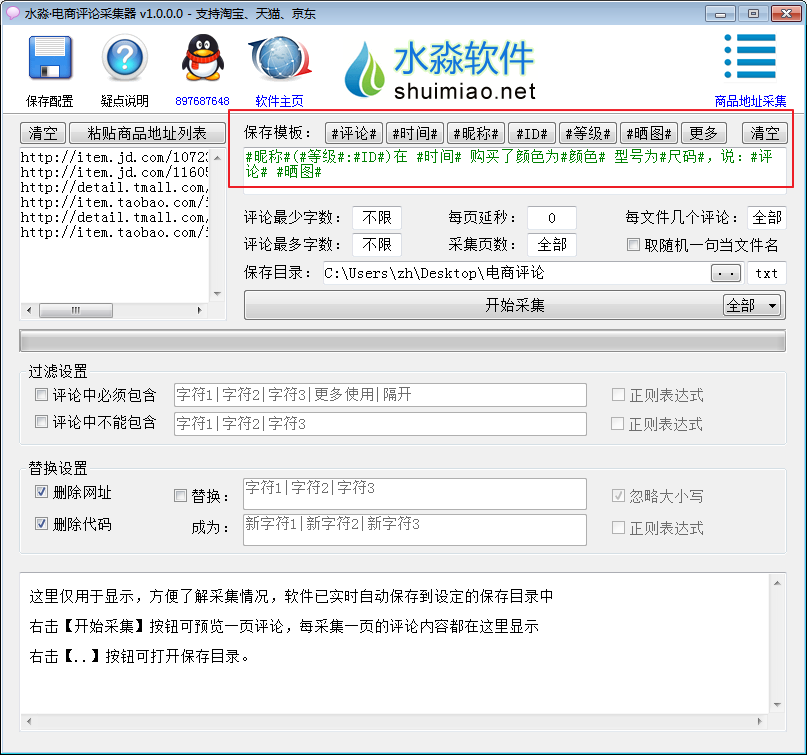Uncheck the 删除网址 checkbox
Viewport: 807px width, 755px height.
point(41,491)
